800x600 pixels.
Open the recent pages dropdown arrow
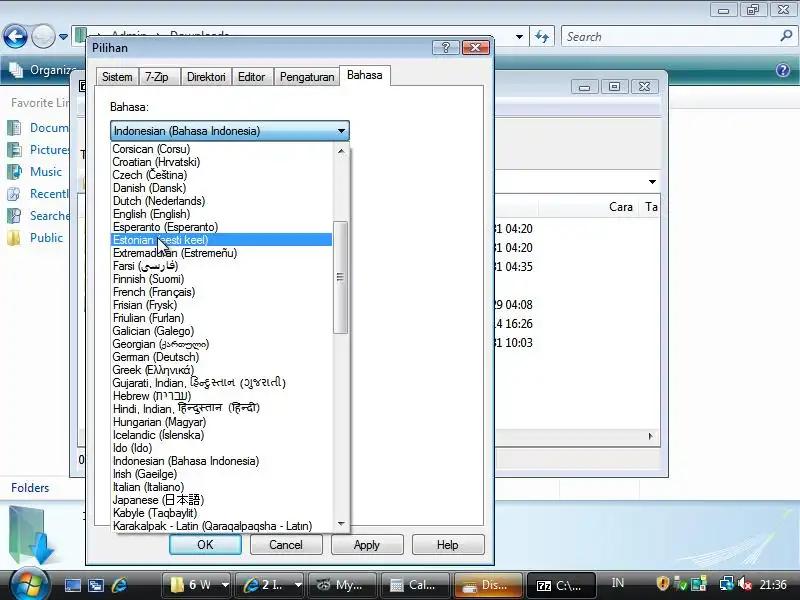tap(63, 37)
